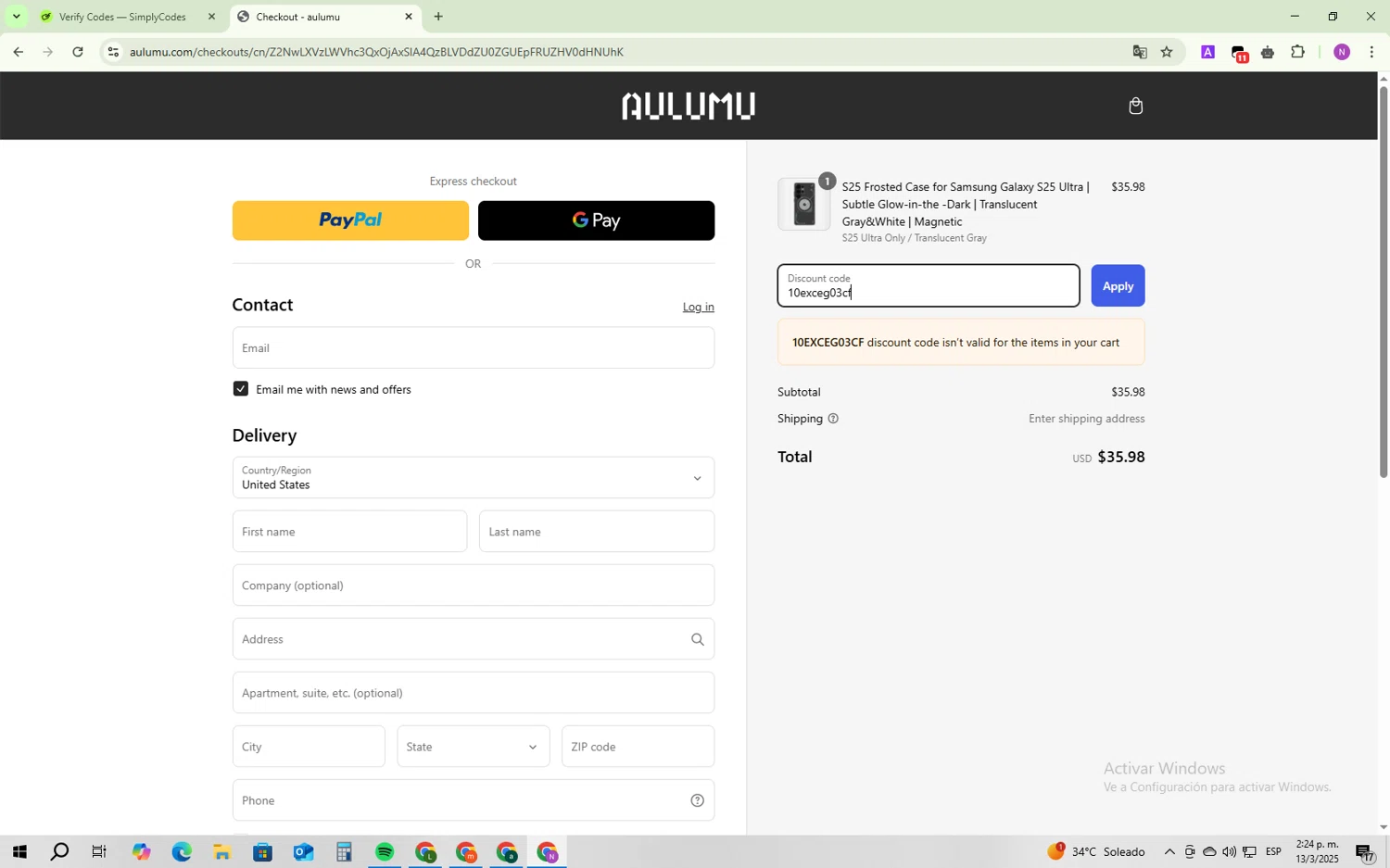Click the browser address bar URL
The width and height of the screenshot is (1390, 868).
[376, 52]
